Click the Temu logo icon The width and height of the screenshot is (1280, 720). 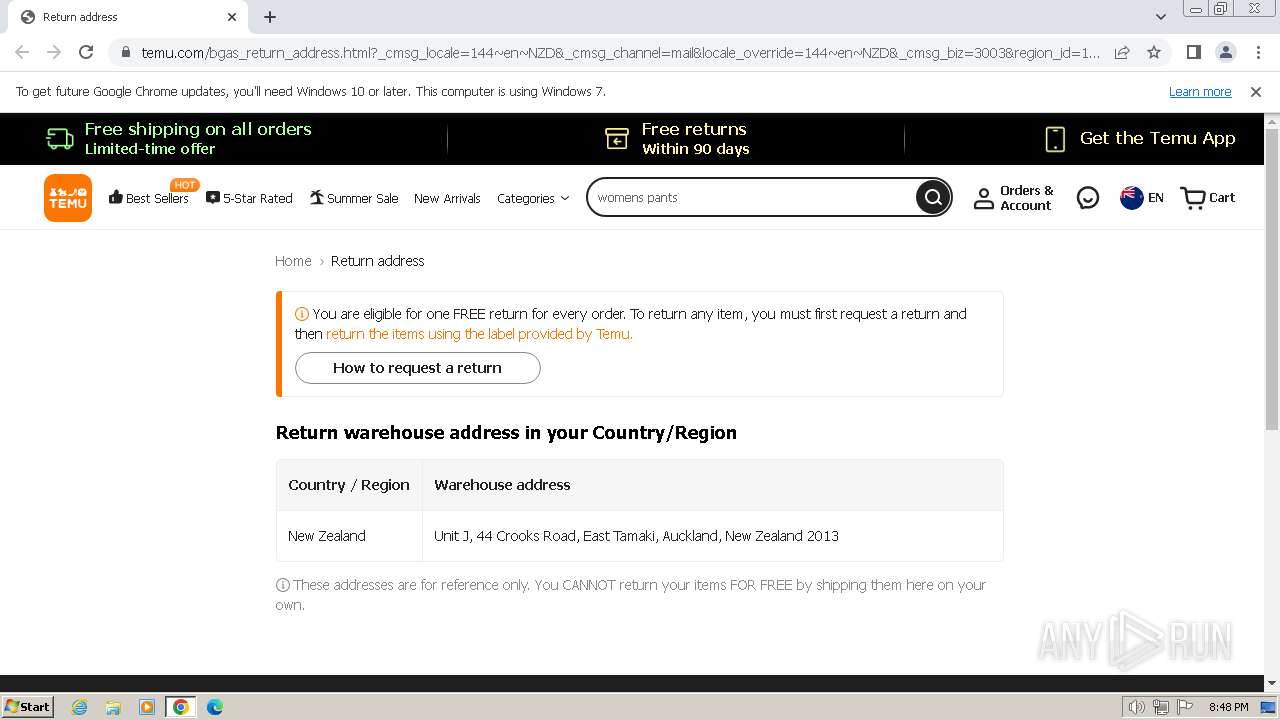click(x=68, y=198)
